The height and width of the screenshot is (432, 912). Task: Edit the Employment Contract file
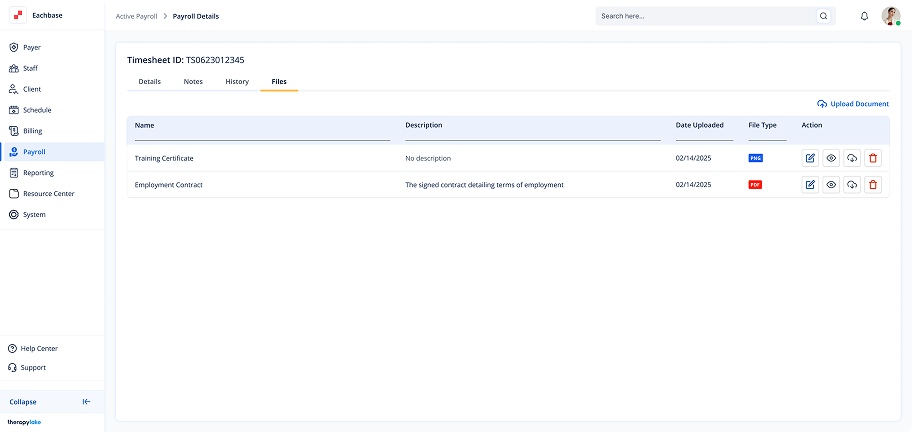810,185
